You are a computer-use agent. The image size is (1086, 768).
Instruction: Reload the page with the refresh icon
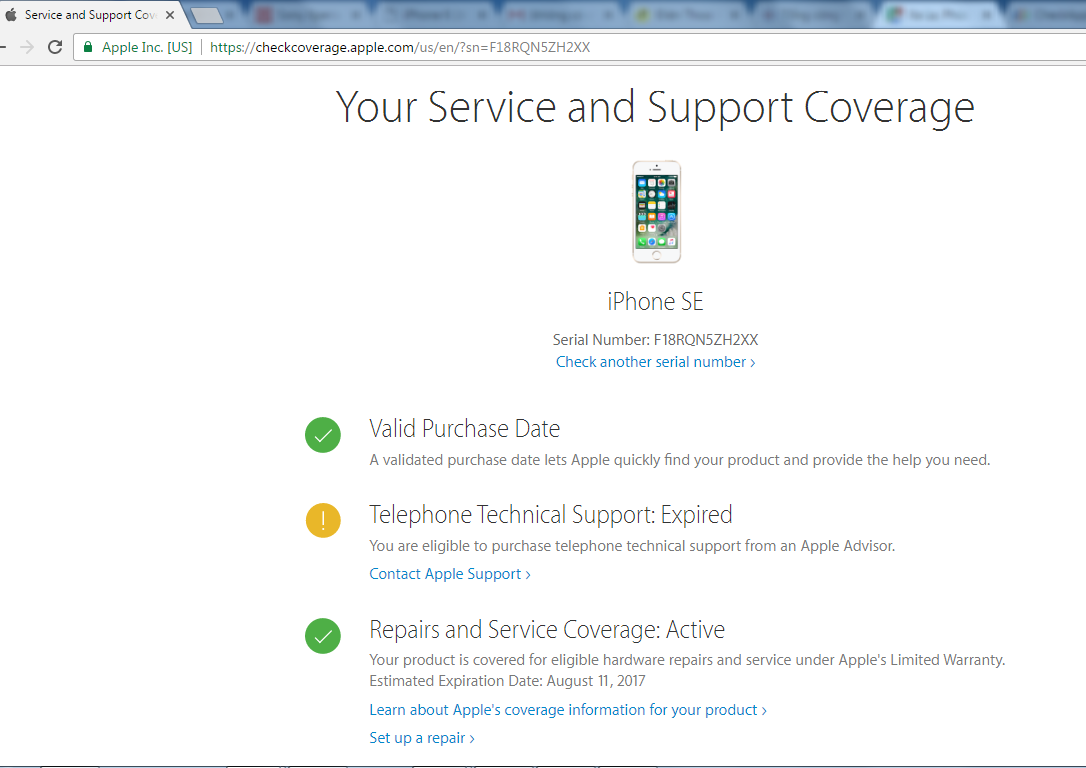55,47
